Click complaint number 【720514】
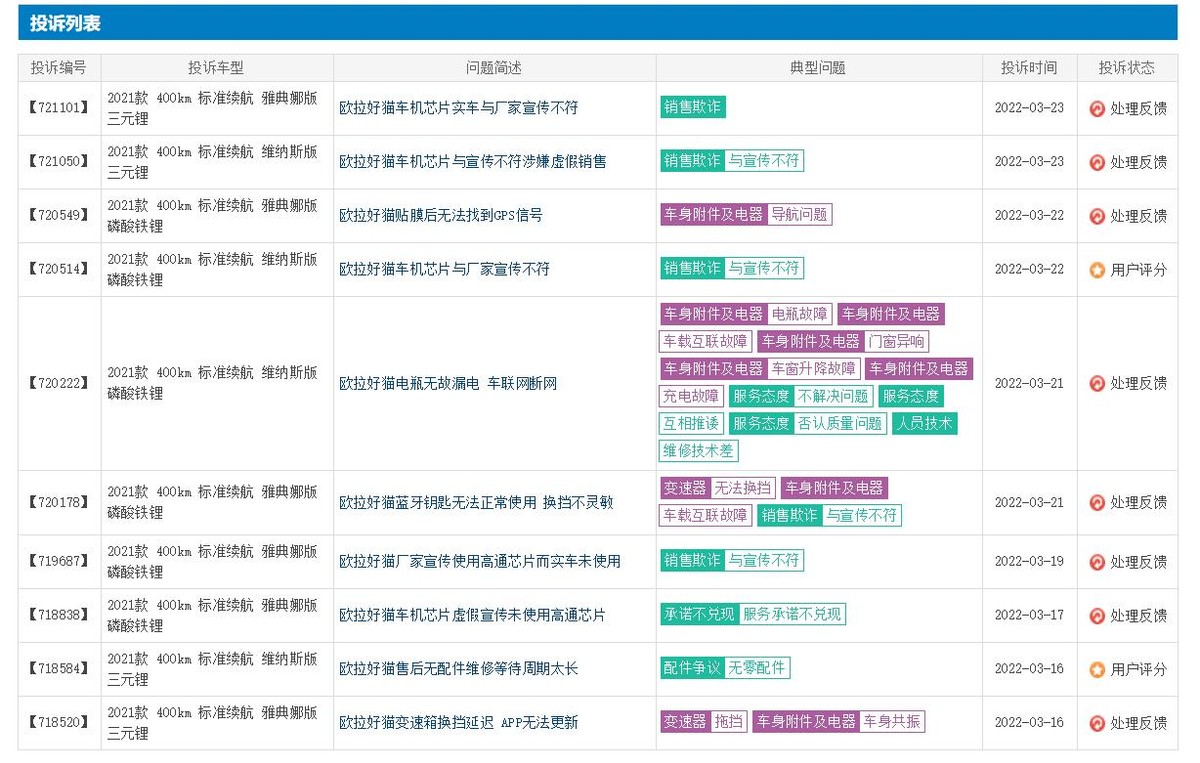The width and height of the screenshot is (1200, 763). click(x=58, y=269)
